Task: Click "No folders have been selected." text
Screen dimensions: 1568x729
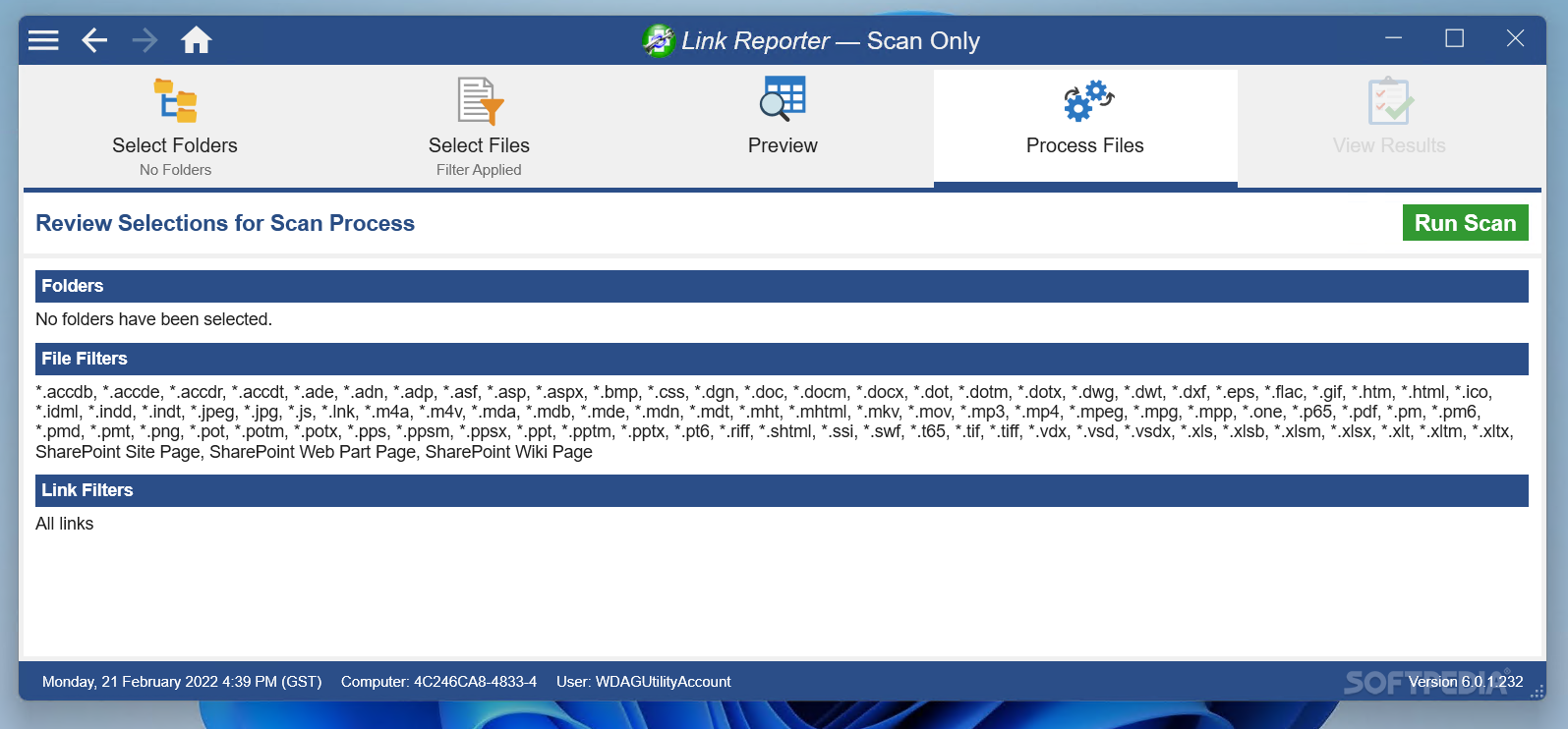Action: 153,319
